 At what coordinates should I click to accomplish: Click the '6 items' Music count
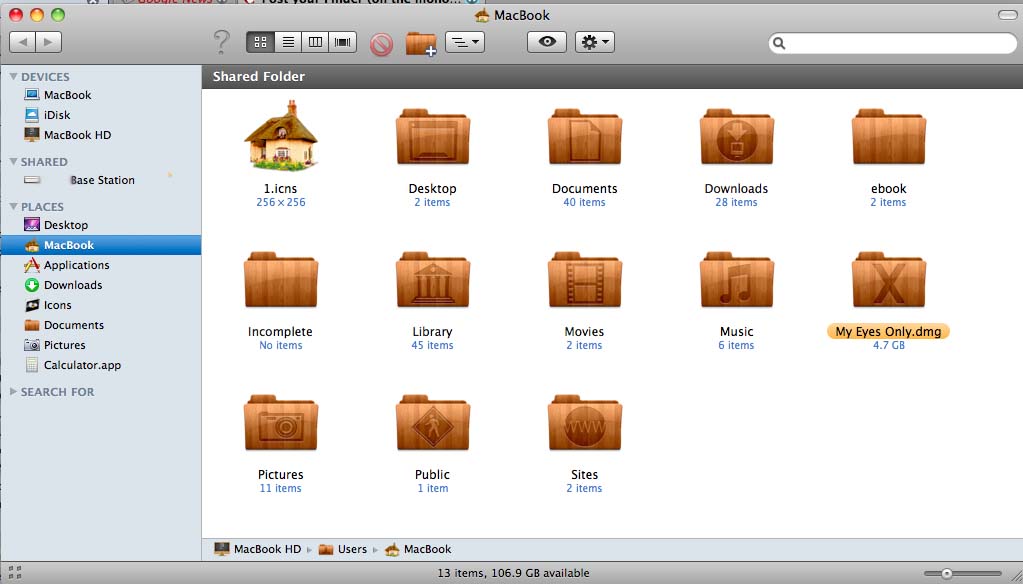pos(737,345)
